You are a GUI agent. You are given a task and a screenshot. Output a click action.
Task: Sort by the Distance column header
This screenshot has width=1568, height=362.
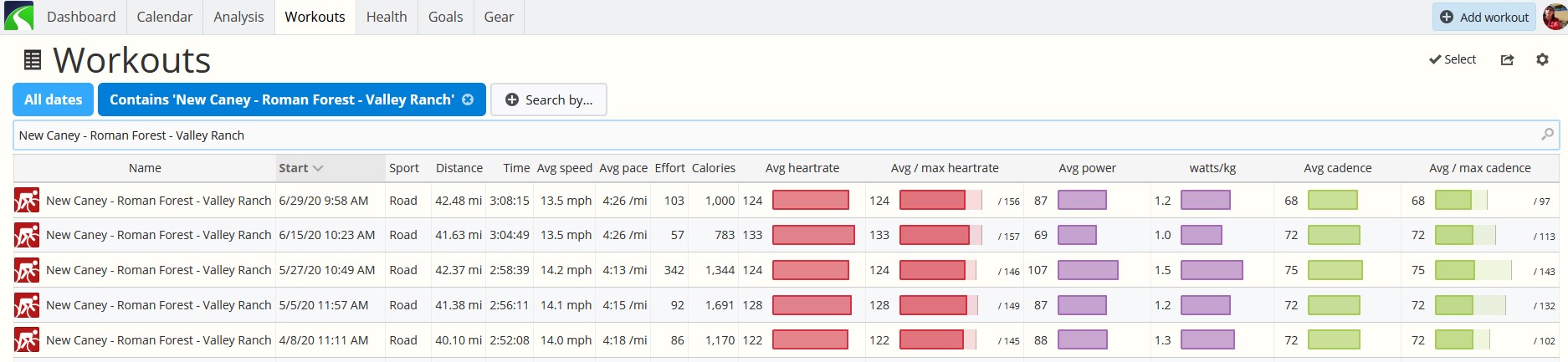pos(459,168)
